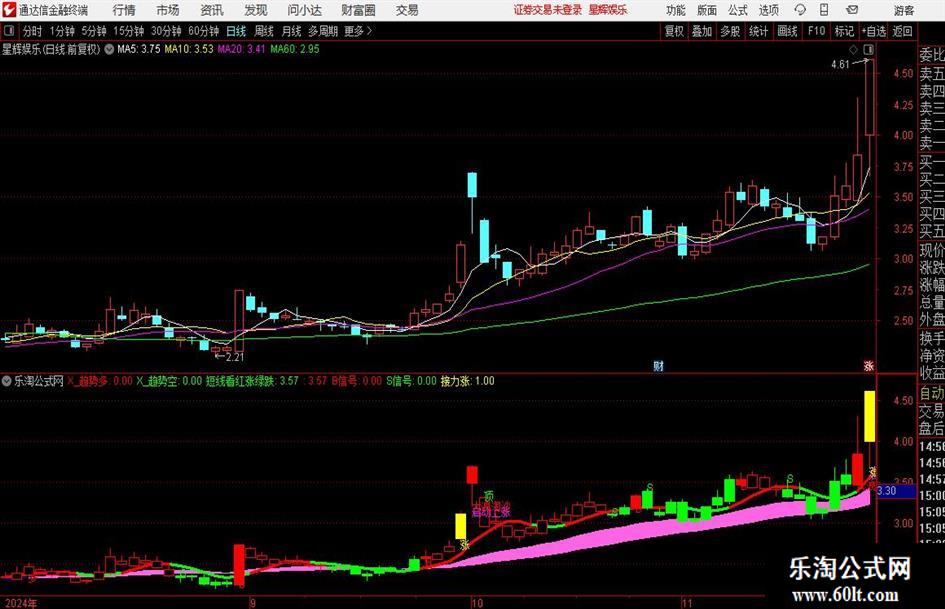
Task: Click the diamond icon above the chart
Action: (x=853, y=49)
